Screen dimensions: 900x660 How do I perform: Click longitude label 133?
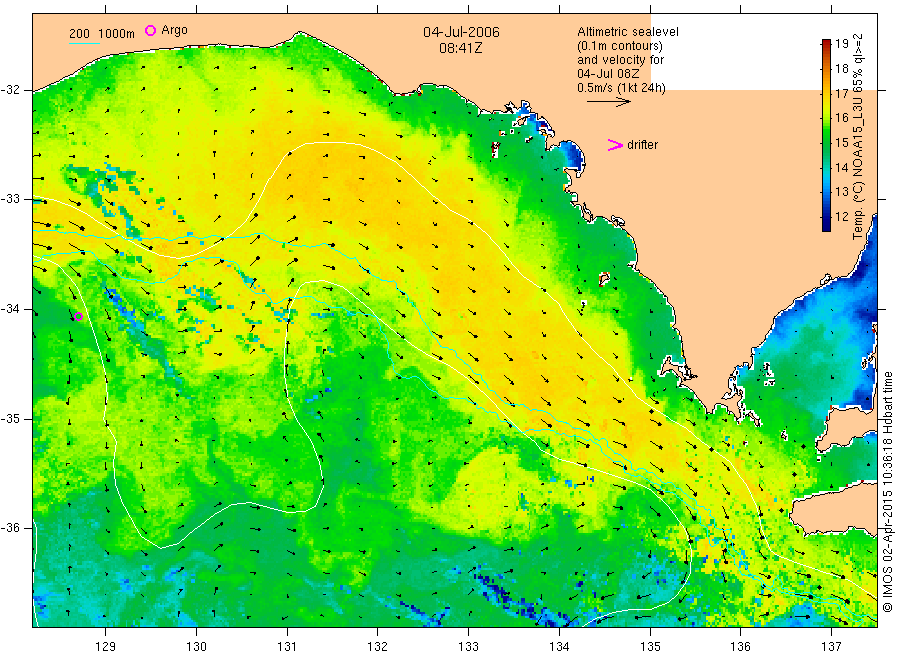tap(468, 647)
